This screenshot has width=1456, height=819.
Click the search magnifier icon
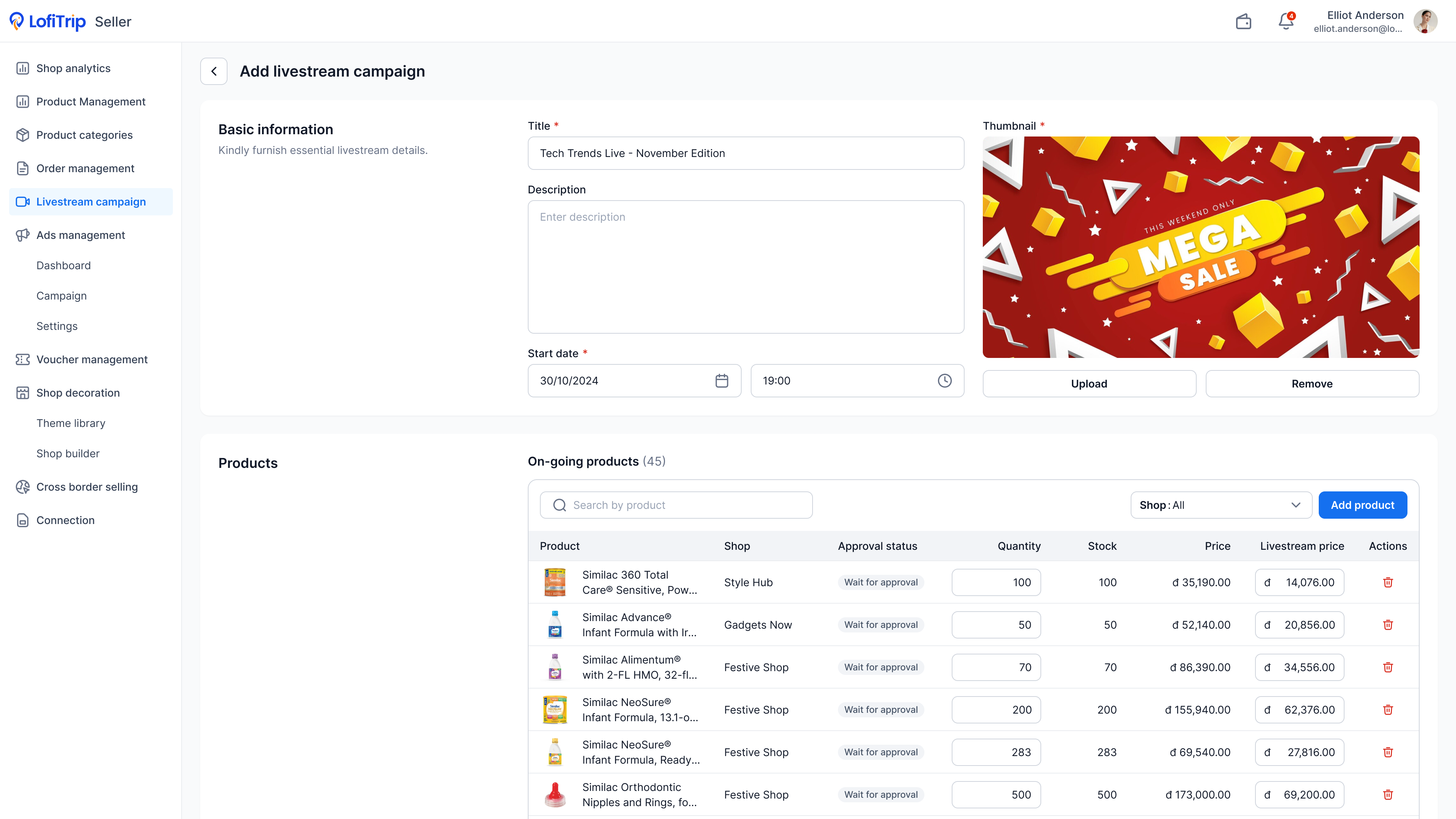tap(560, 505)
